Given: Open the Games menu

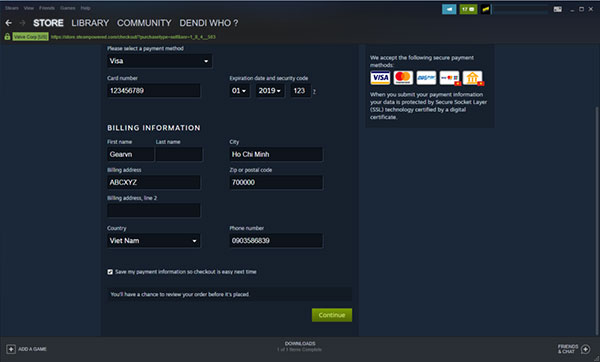Looking at the screenshot, I should click(x=67, y=8).
